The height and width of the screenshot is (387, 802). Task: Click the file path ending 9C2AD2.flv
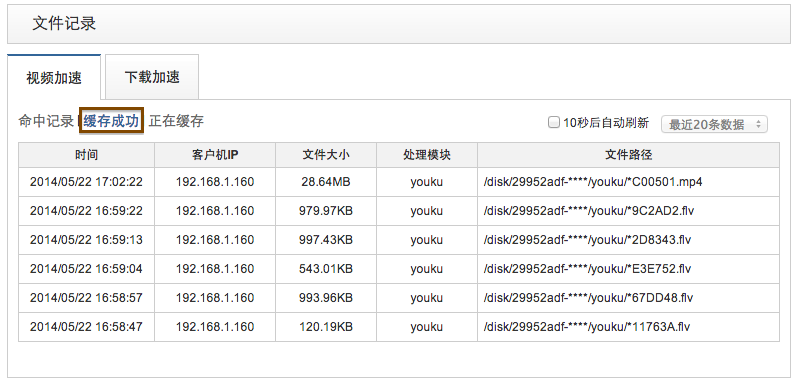pos(589,211)
